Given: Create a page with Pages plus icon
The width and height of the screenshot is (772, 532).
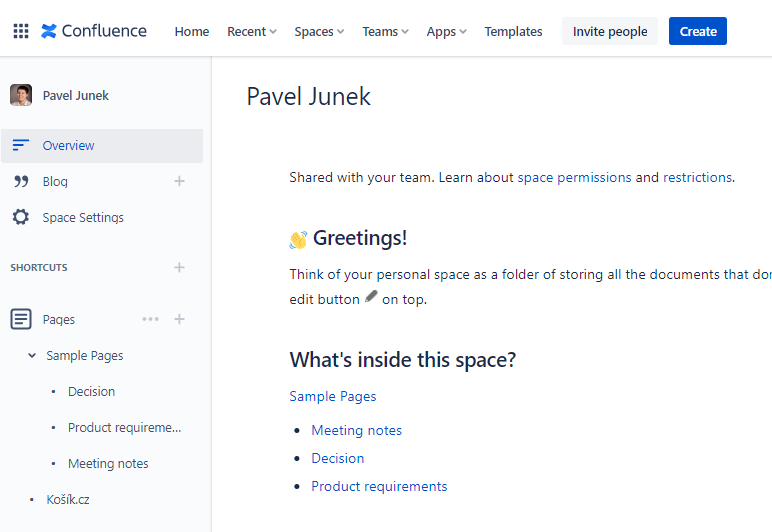Looking at the screenshot, I should pos(179,319).
